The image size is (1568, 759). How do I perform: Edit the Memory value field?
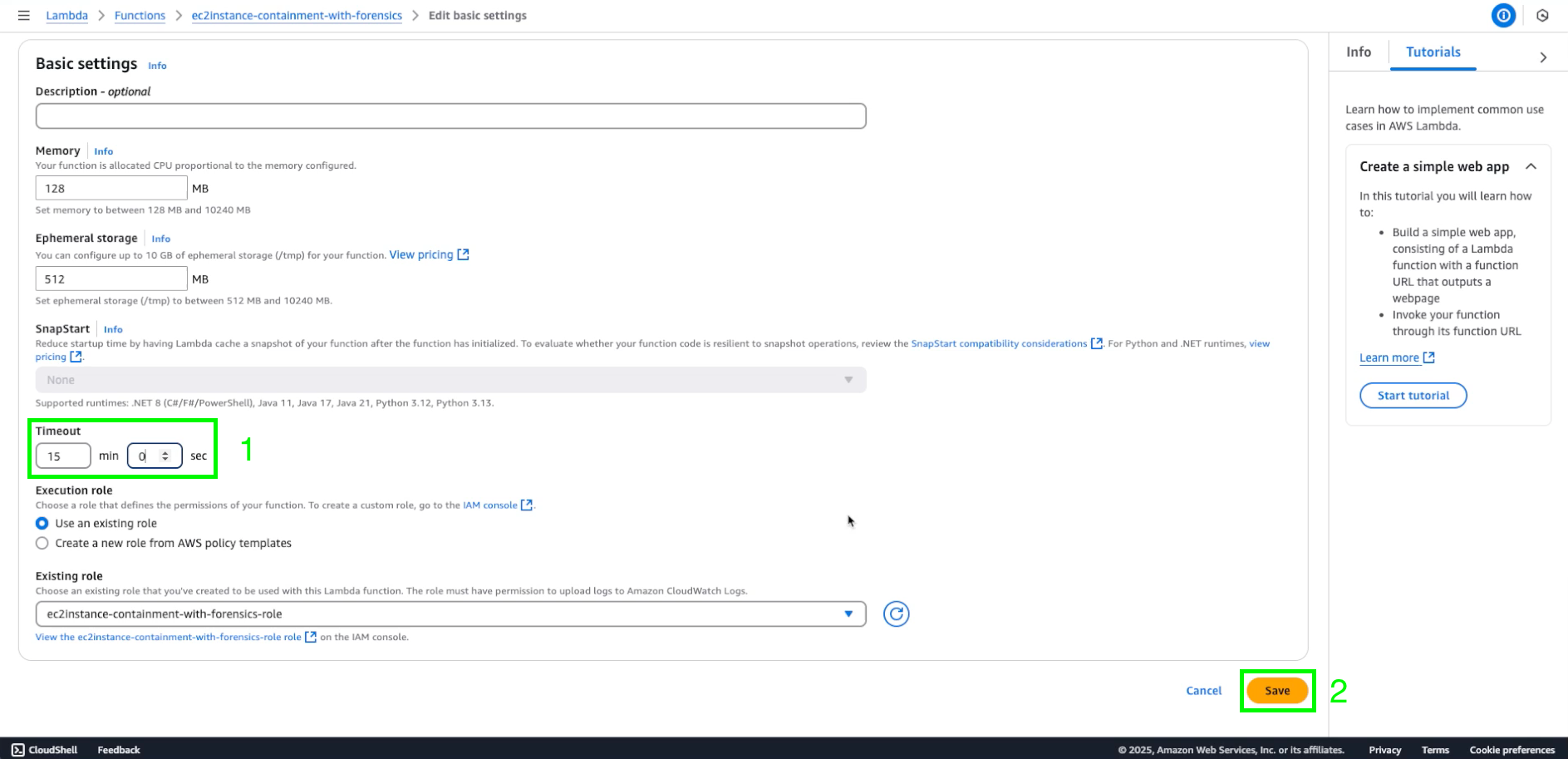click(111, 189)
